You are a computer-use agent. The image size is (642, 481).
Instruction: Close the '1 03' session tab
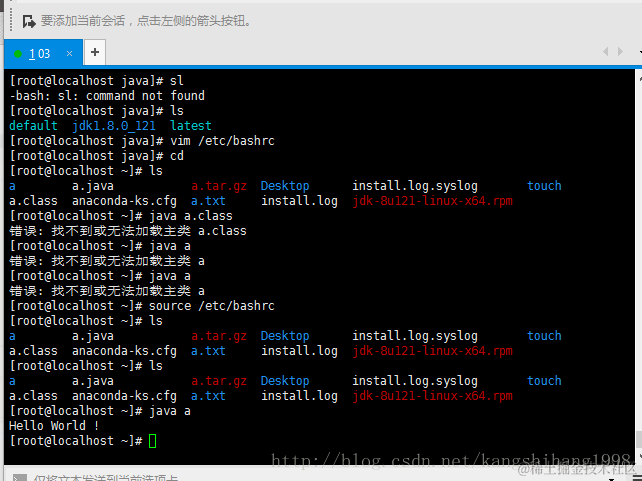[x=69, y=53]
